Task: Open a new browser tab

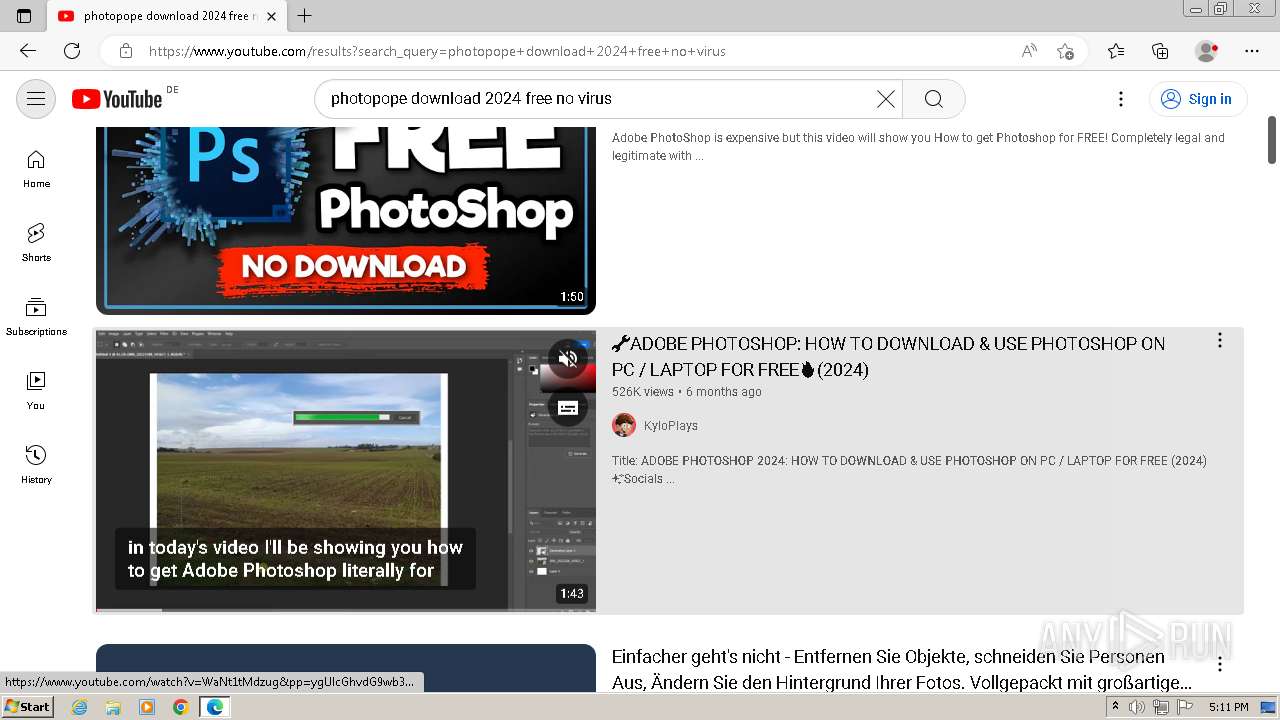Action: [305, 16]
